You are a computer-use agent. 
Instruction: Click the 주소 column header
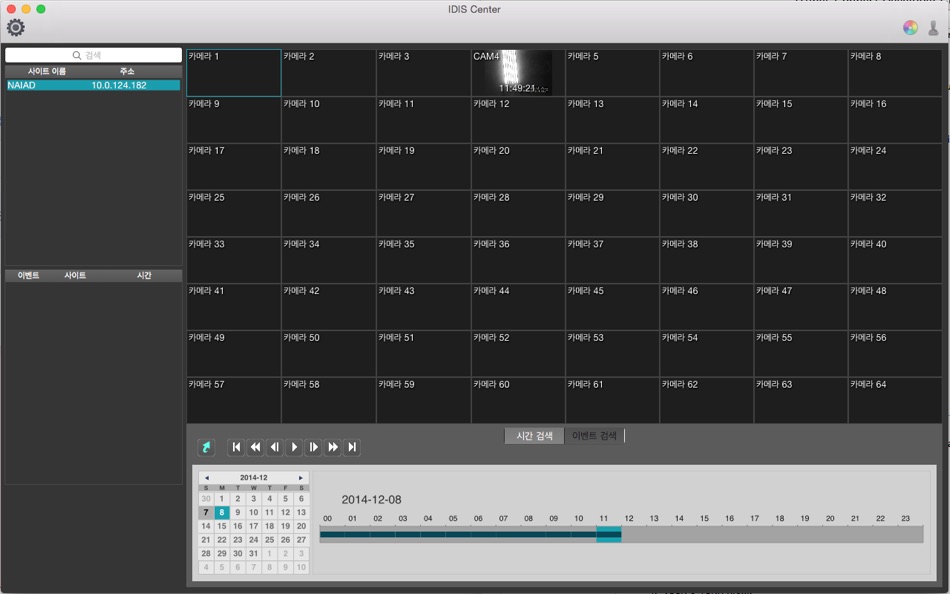tap(127, 72)
